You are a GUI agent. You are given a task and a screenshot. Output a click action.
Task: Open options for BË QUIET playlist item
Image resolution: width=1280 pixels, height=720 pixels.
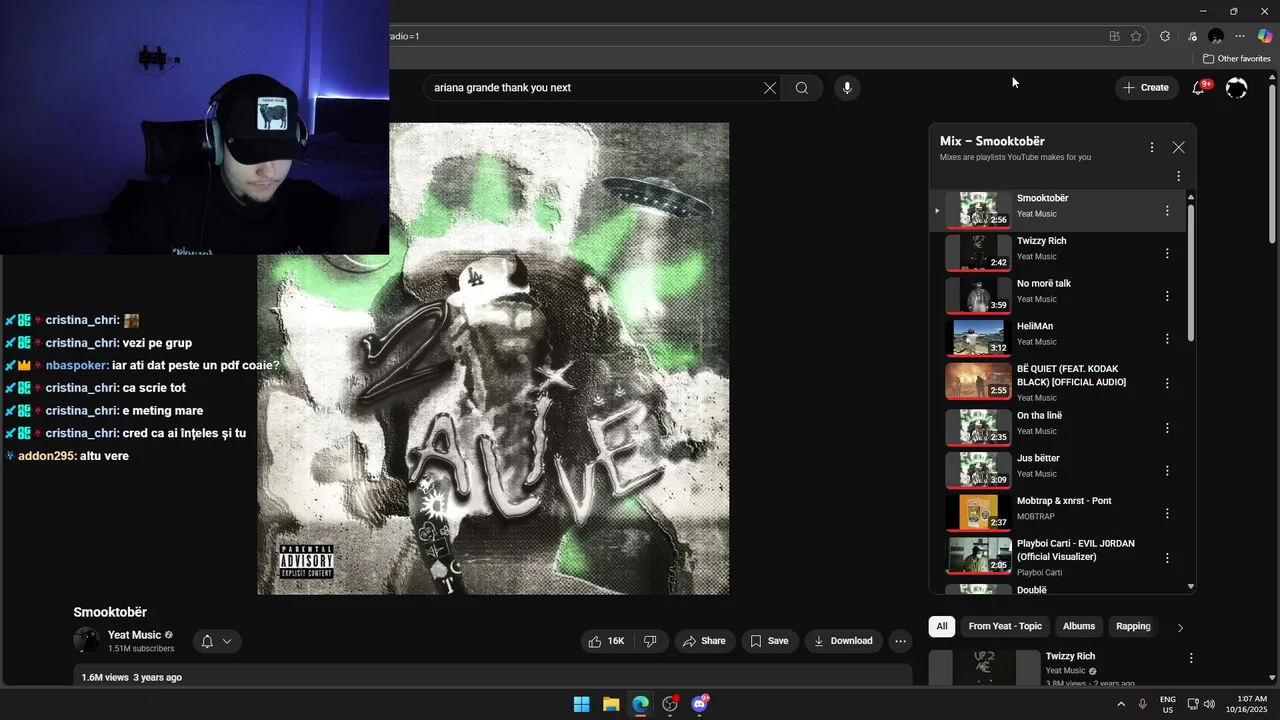pos(1167,383)
